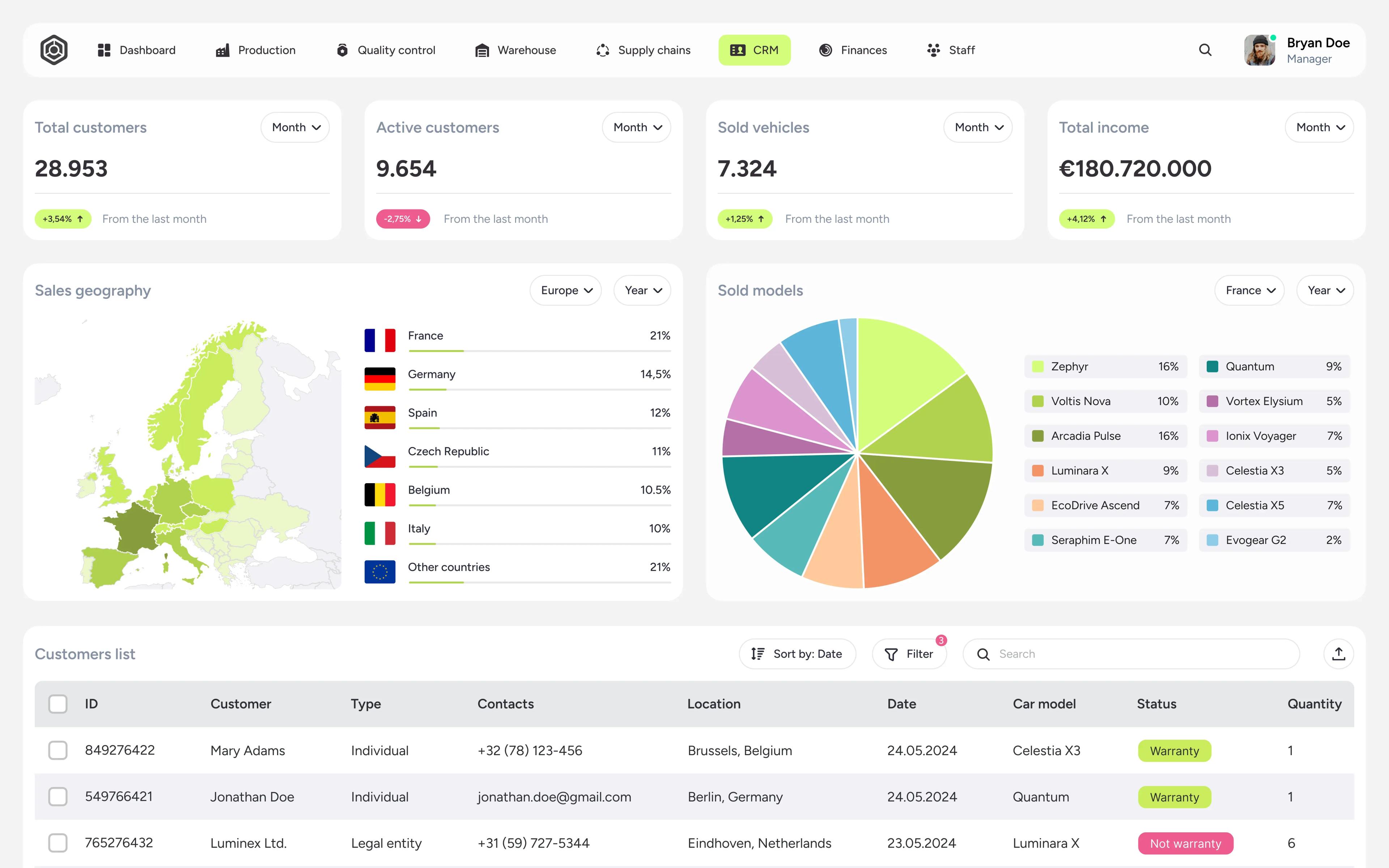Tick the checkbox next to Luminex Ltd.
Image resolution: width=1389 pixels, height=868 pixels.
[58, 843]
